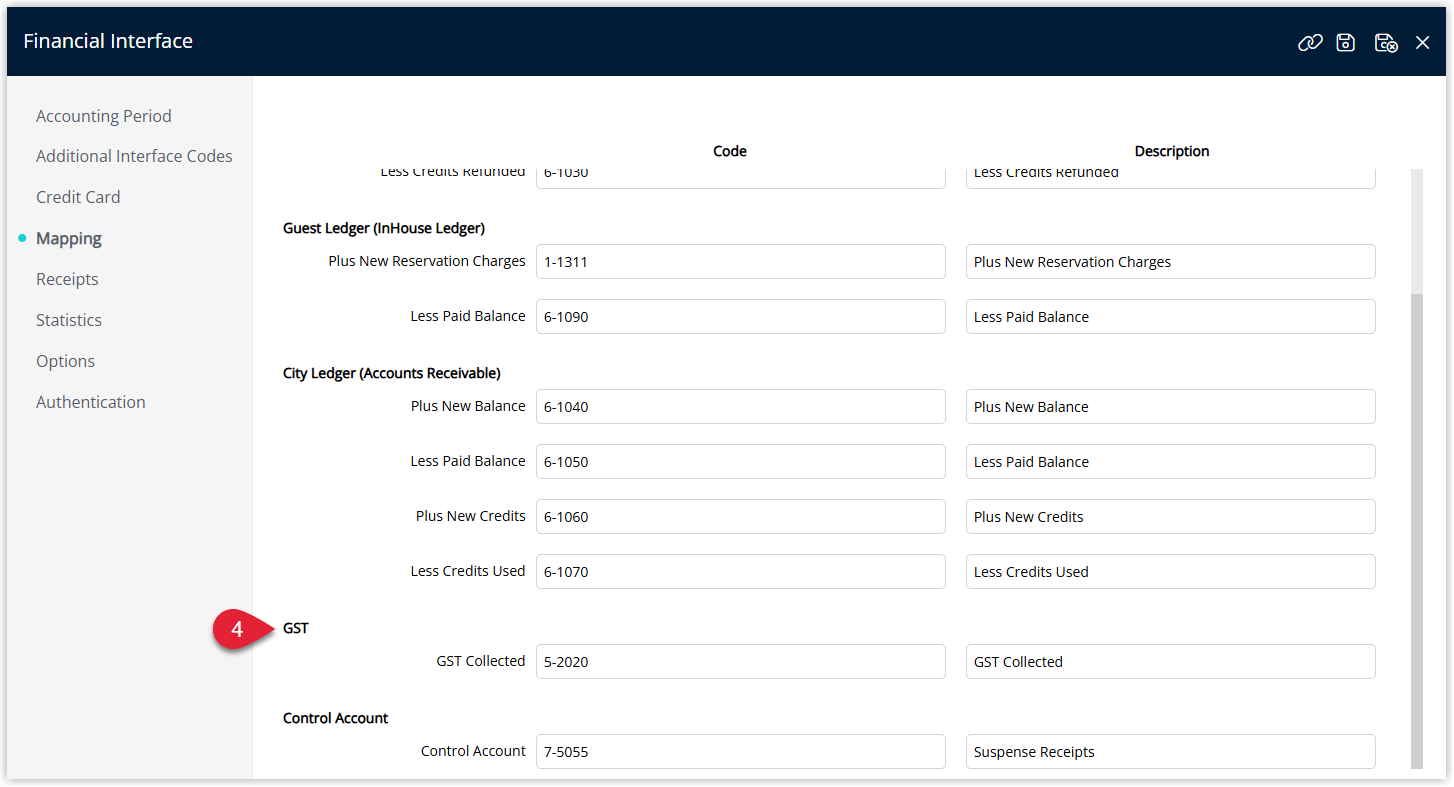The height and width of the screenshot is (787, 1454).
Task: Edit City Ledger Less Paid Balance code 6-1050
Action: click(x=740, y=462)
